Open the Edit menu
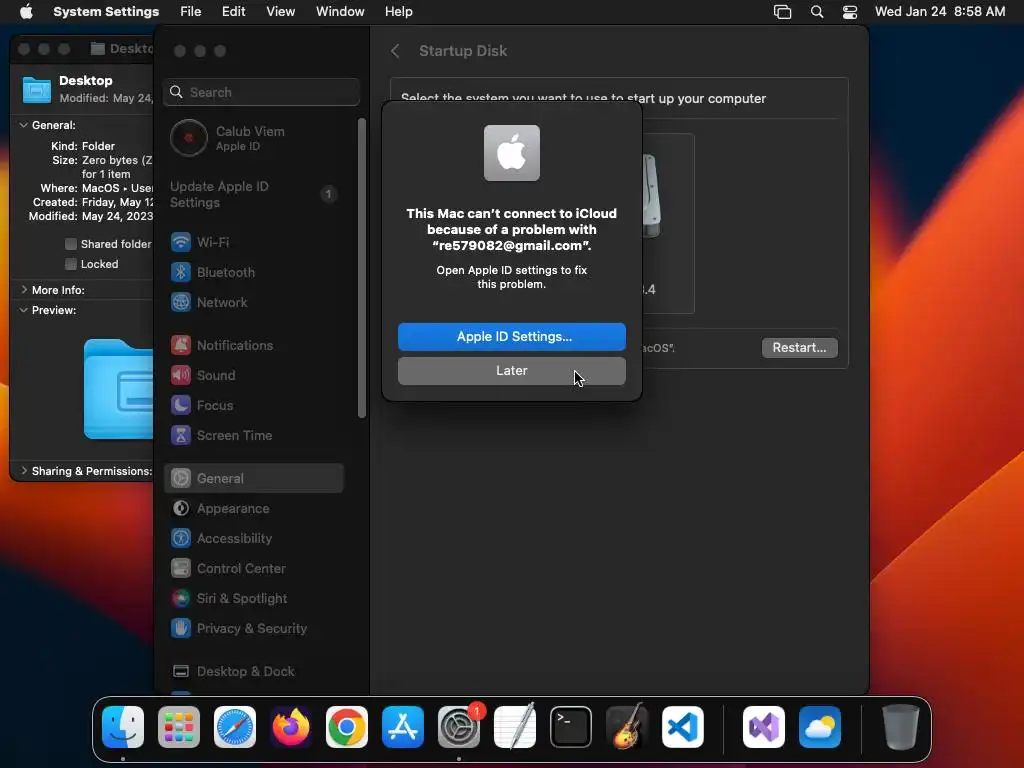 (233, 12)
